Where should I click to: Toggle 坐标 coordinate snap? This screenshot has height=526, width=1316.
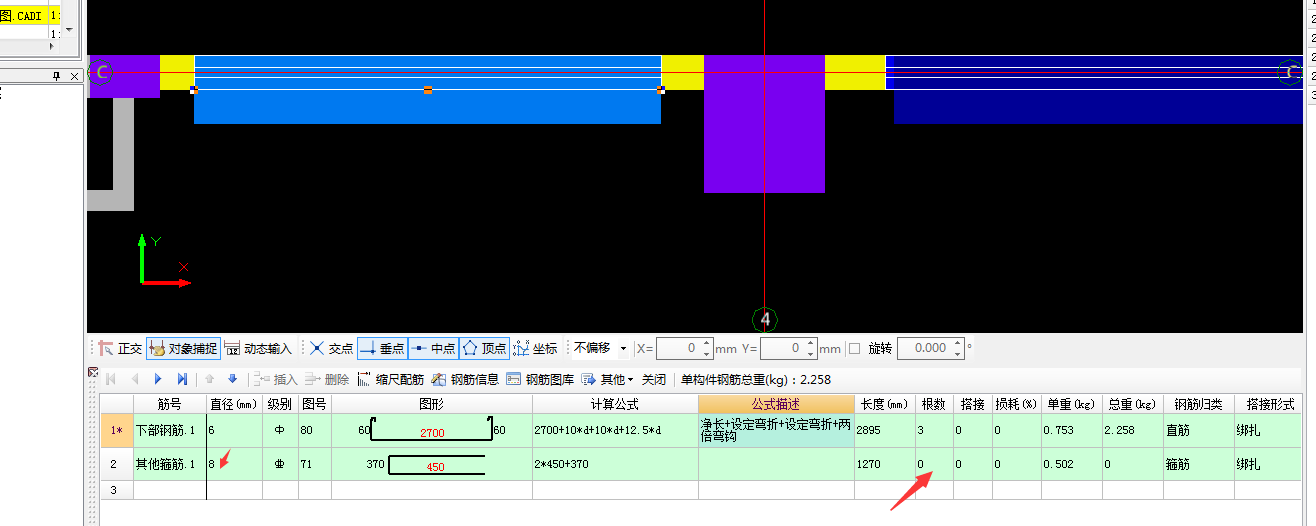click(x=535, y=349)
